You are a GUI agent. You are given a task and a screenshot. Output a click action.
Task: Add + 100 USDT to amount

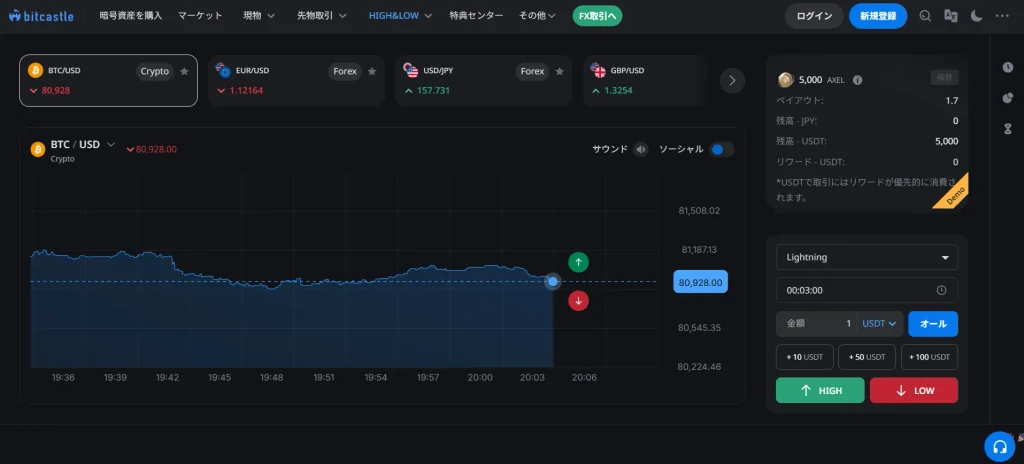coord(929,357)
